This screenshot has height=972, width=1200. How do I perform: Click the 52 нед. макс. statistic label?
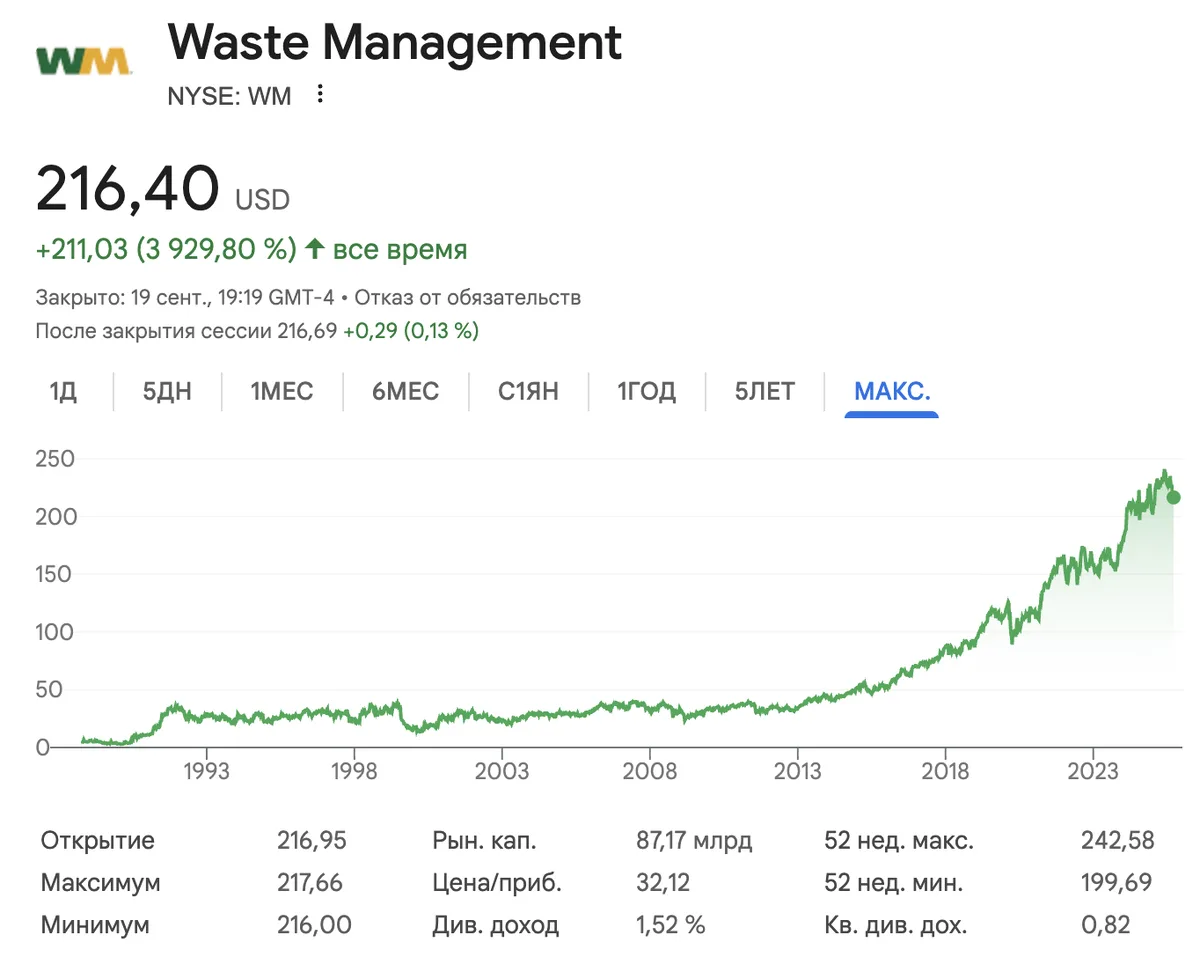(898, 841)
